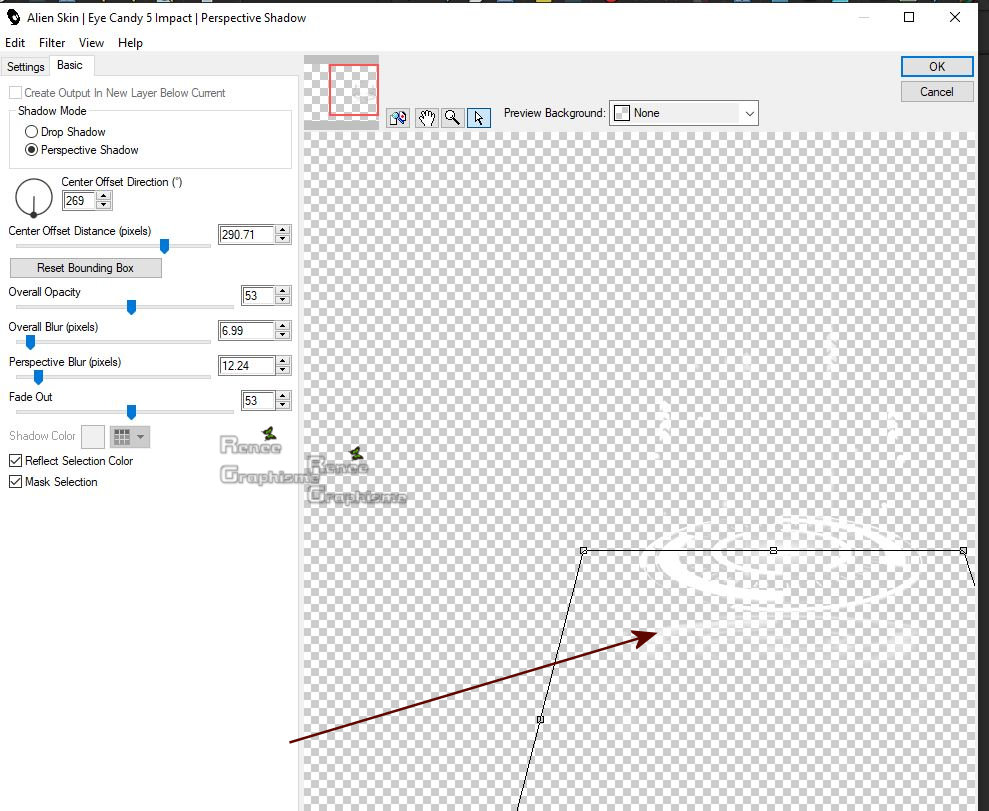Click the left-edge bounding box handle
989x811 pixels.
[x=540, y=719]
